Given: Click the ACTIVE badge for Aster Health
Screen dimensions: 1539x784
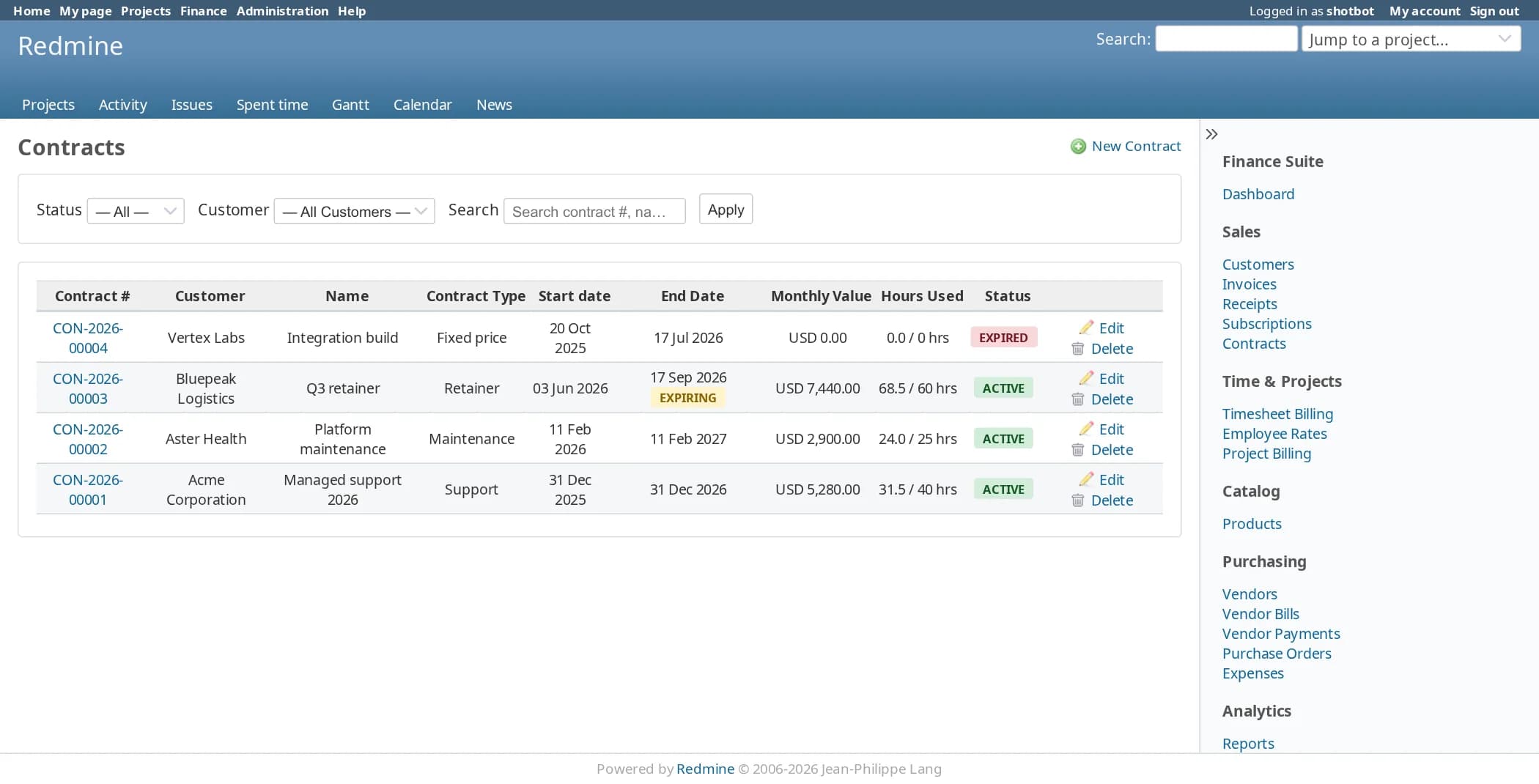Looking at the screenshot, I should [1003, 439].
